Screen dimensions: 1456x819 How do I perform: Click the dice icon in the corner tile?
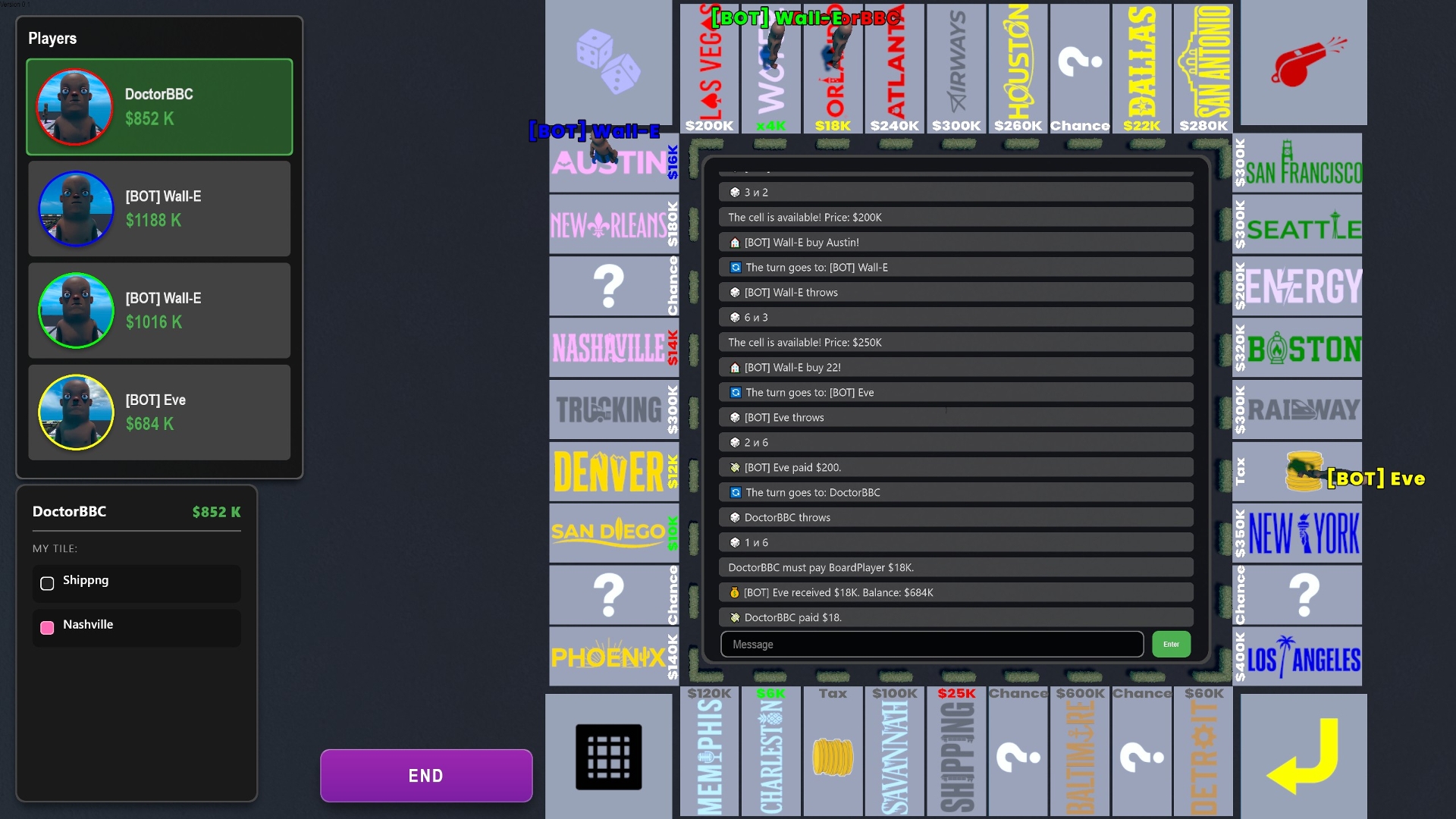pos(608,61)
